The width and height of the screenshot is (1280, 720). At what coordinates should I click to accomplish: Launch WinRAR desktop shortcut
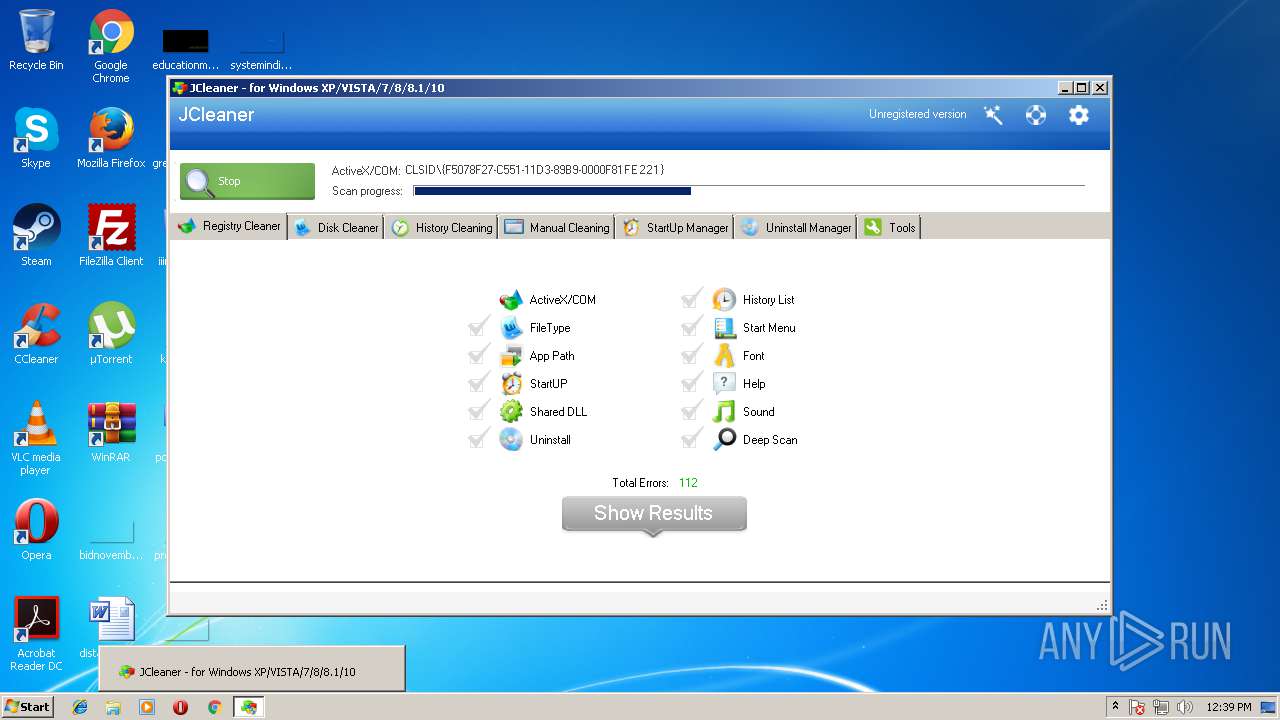[x=111, y=432]
